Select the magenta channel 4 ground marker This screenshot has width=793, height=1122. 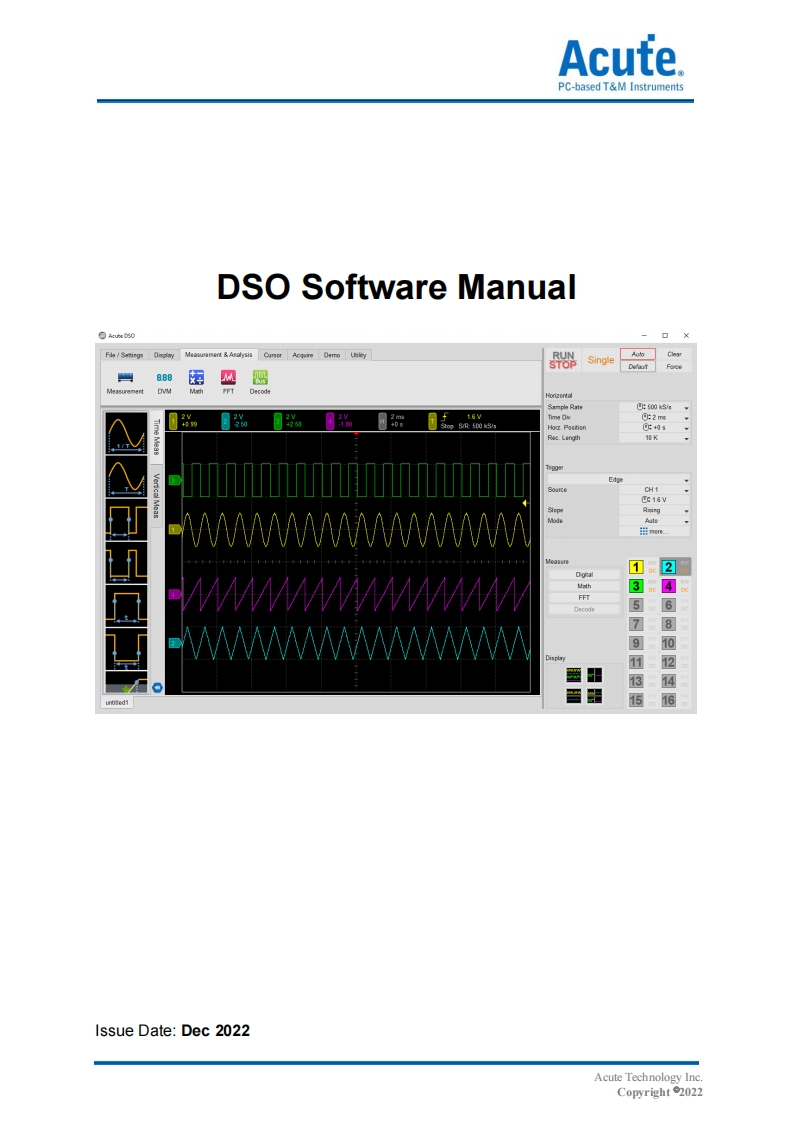[175, 595]
